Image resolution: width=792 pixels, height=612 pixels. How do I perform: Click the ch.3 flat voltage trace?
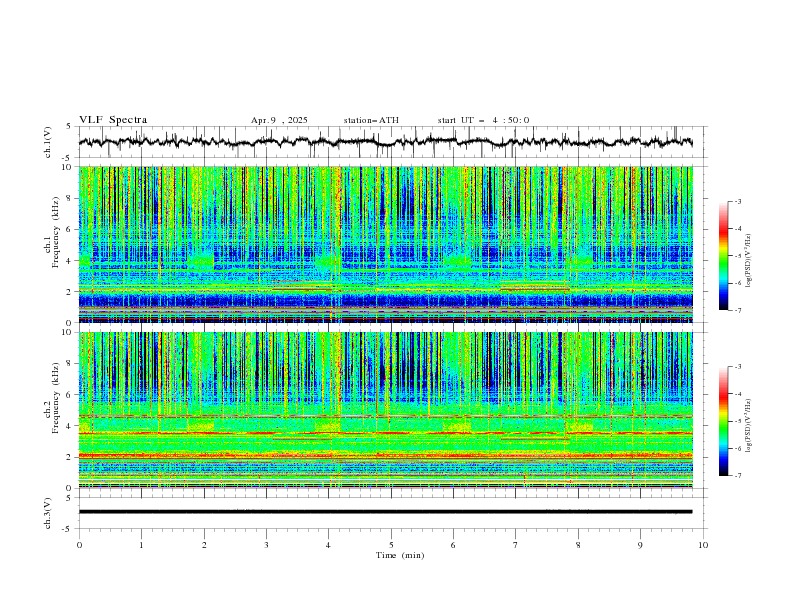(x=385, y=512)
